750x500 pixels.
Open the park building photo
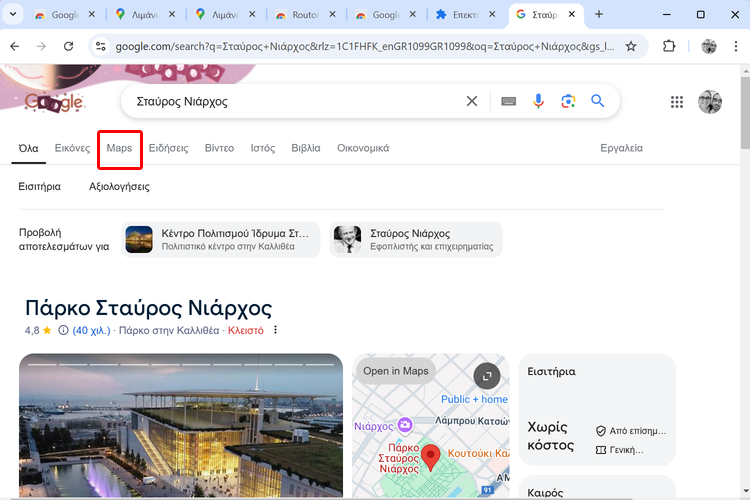(x=181, y=426)
